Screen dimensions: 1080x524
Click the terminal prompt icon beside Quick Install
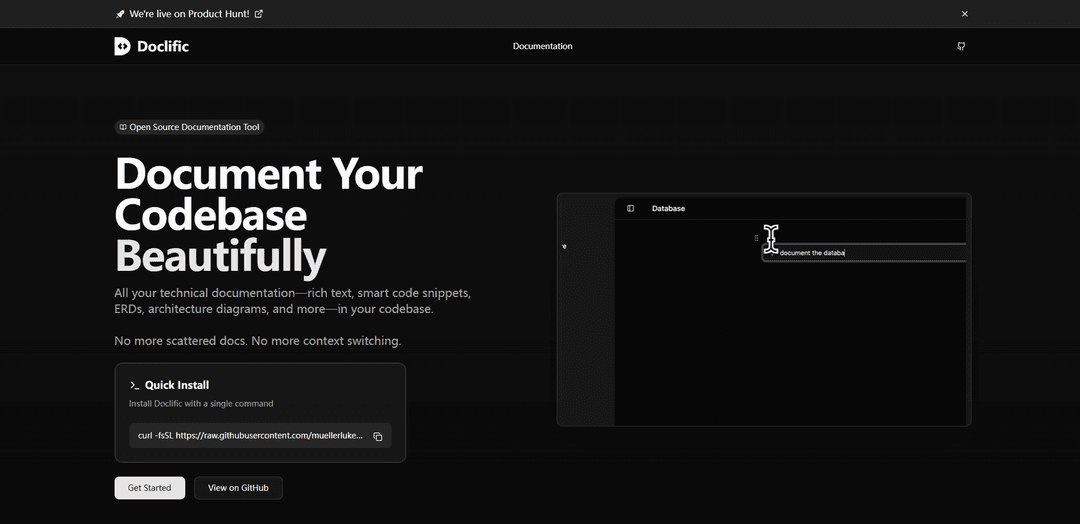point(134,385)
